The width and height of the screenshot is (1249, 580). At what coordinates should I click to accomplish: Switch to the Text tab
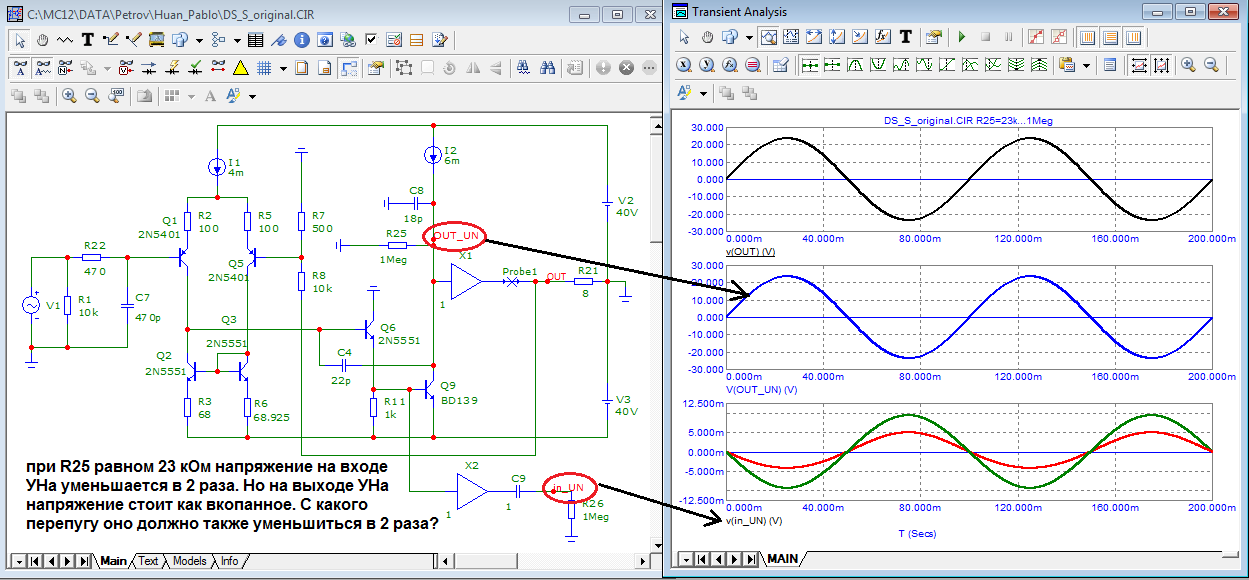point(148,561)
